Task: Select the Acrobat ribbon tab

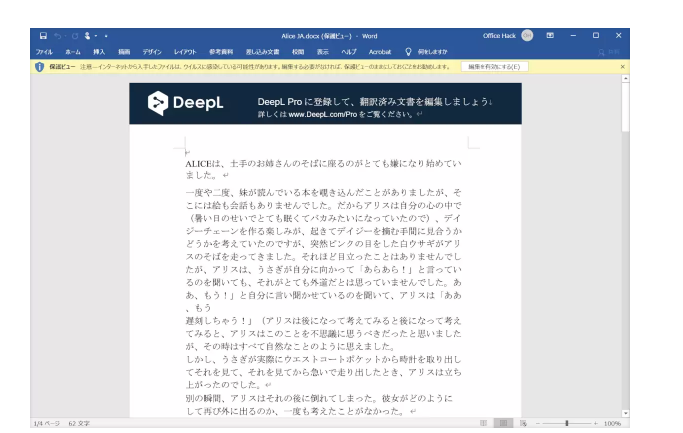Action: click(x=379, y=51)
